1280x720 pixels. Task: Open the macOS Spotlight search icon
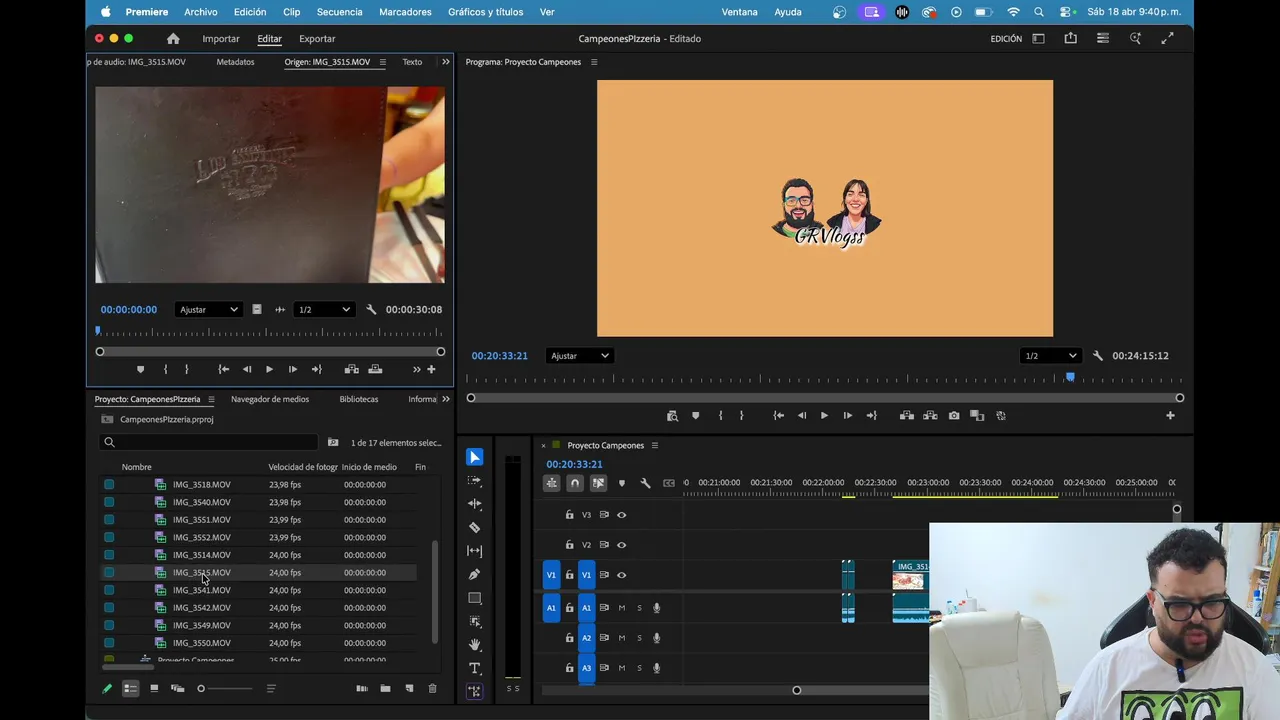pyautogui.click(x=1039, y=12)
